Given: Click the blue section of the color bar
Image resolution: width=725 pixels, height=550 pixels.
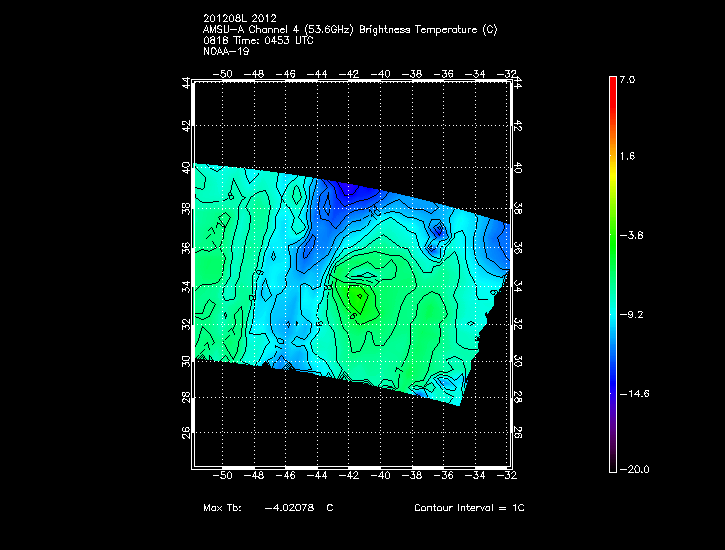Looking at the screenshot, I should pyautogui.click(x=612, y=370).
